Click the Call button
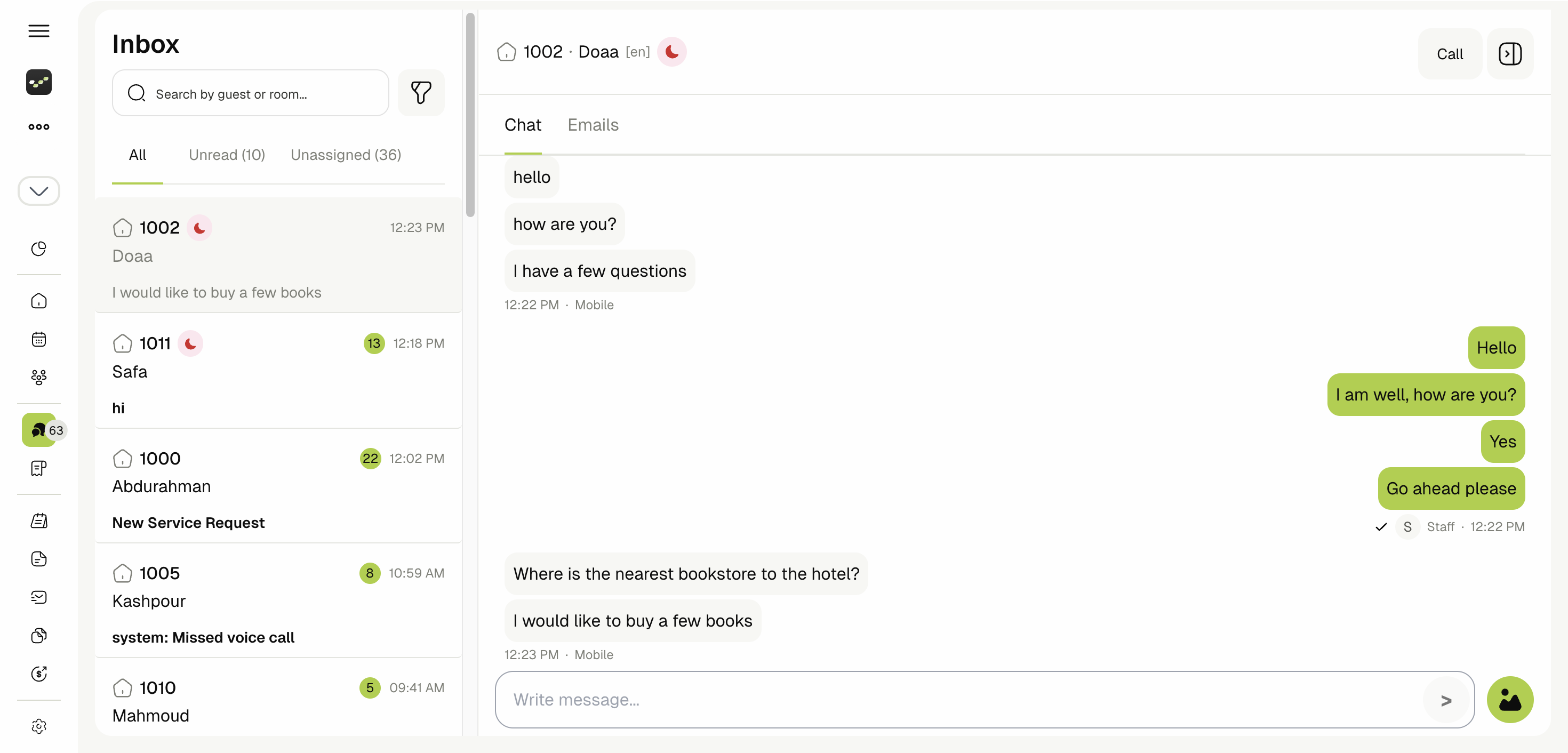 pos(1449,53)
